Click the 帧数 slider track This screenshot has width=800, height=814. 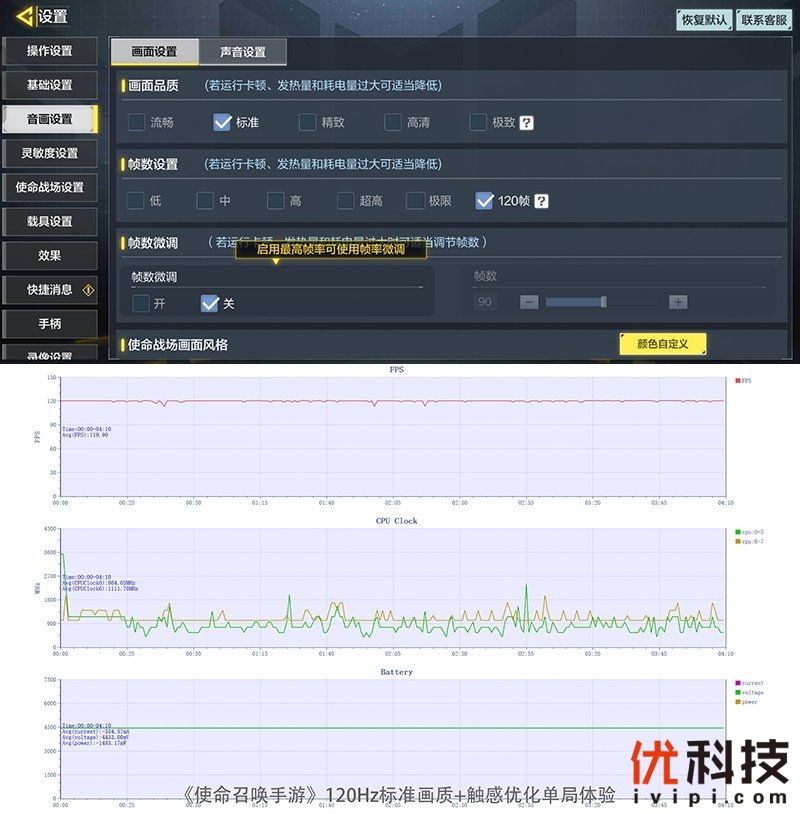click(x=603, y=302)
